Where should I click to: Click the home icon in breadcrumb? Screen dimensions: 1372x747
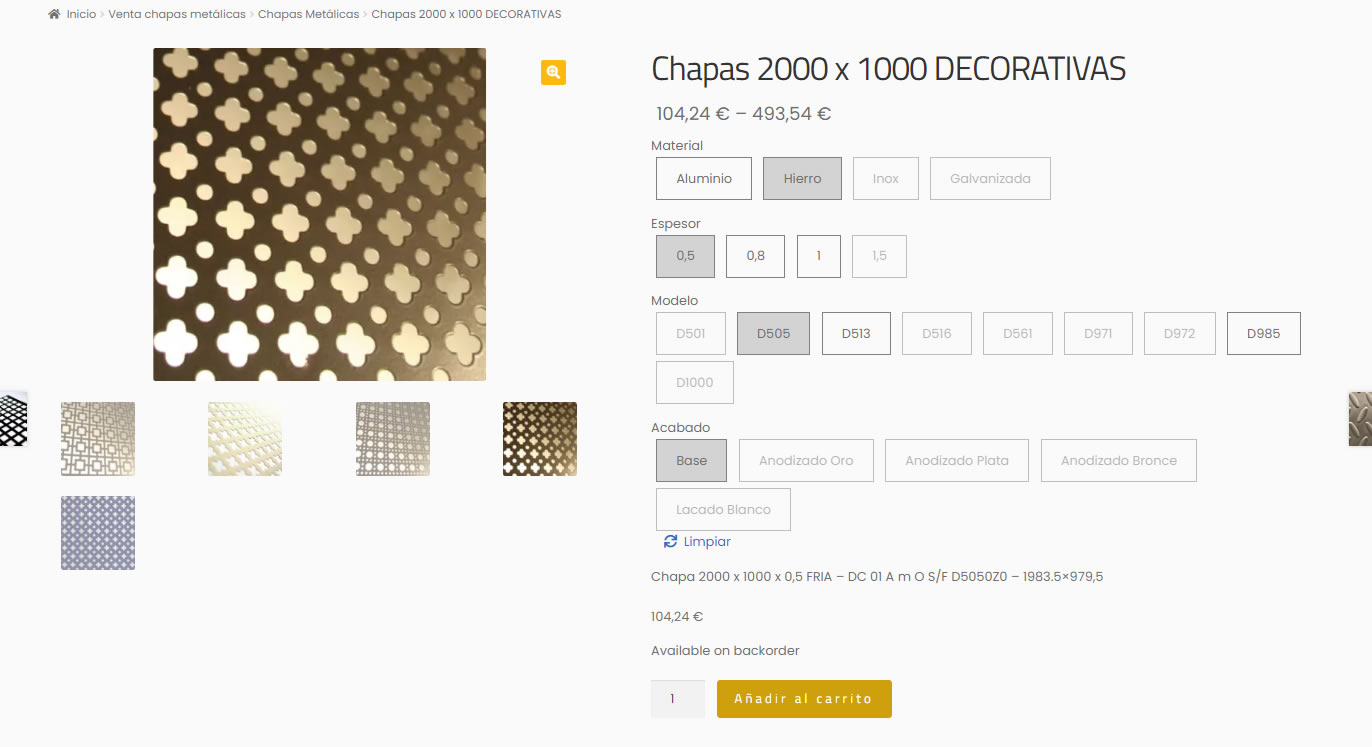[54, 14]
